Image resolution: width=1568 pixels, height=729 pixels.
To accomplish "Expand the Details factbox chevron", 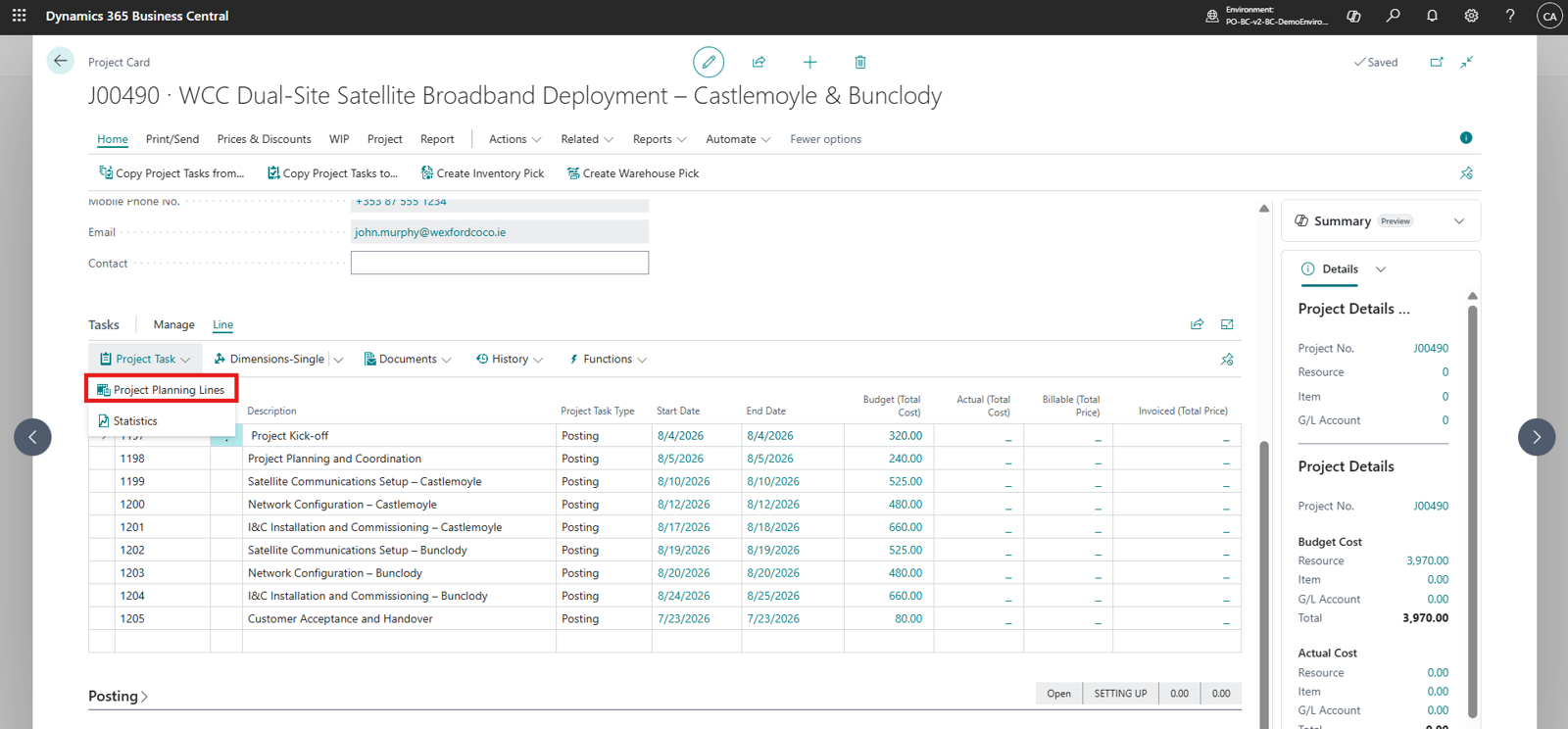I will pos(1381,269).
